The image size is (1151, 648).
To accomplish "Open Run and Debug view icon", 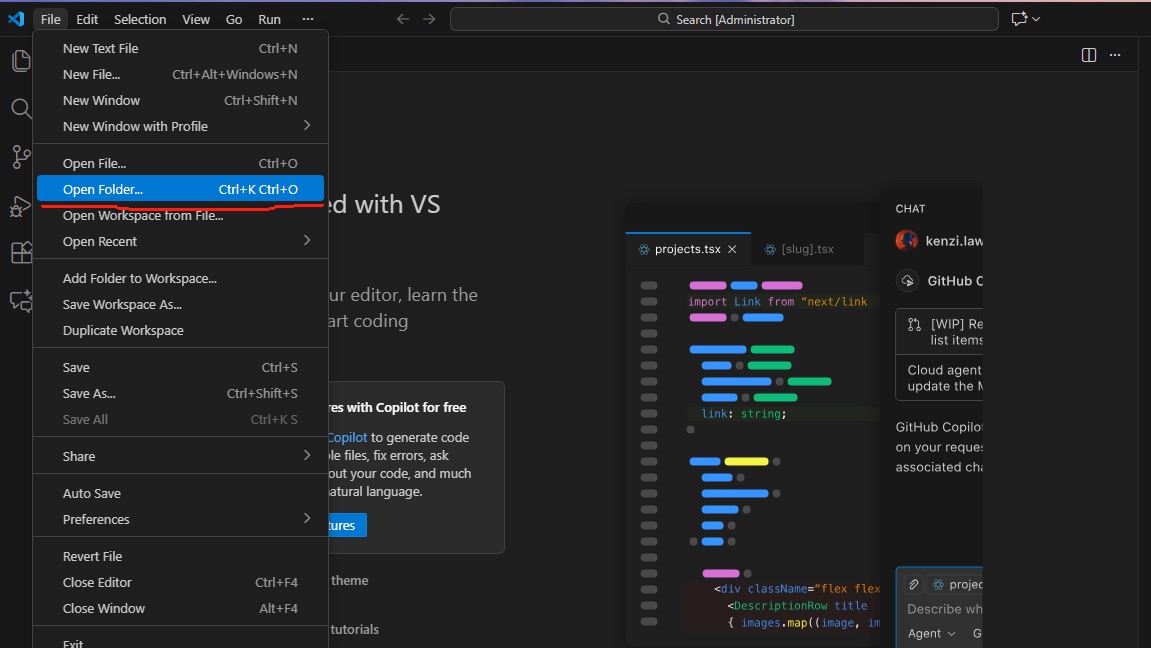I will pyautogui.click(x=21, y=205).
